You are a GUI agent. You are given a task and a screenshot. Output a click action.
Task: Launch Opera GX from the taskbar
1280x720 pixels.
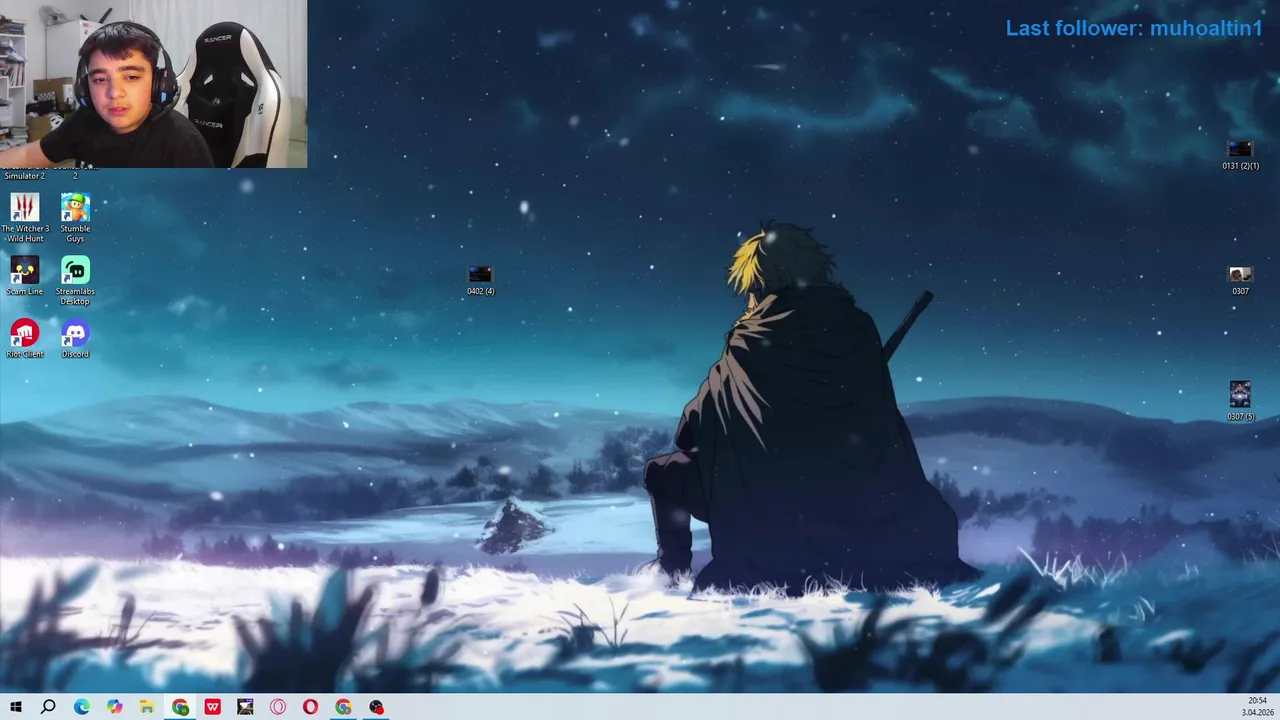tap(278, 707)
